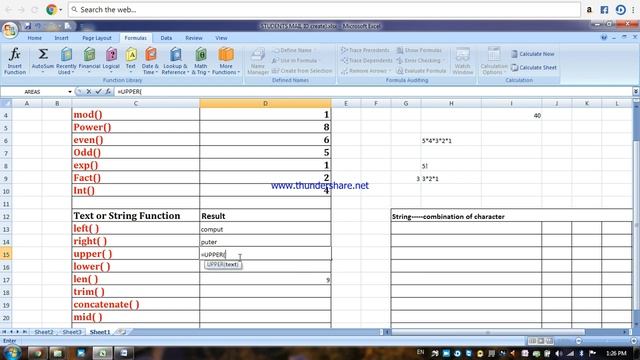640x360 pixels.
Task: Click the zoom out minus button
Action: pyautogui.click(x=578, y=340)
